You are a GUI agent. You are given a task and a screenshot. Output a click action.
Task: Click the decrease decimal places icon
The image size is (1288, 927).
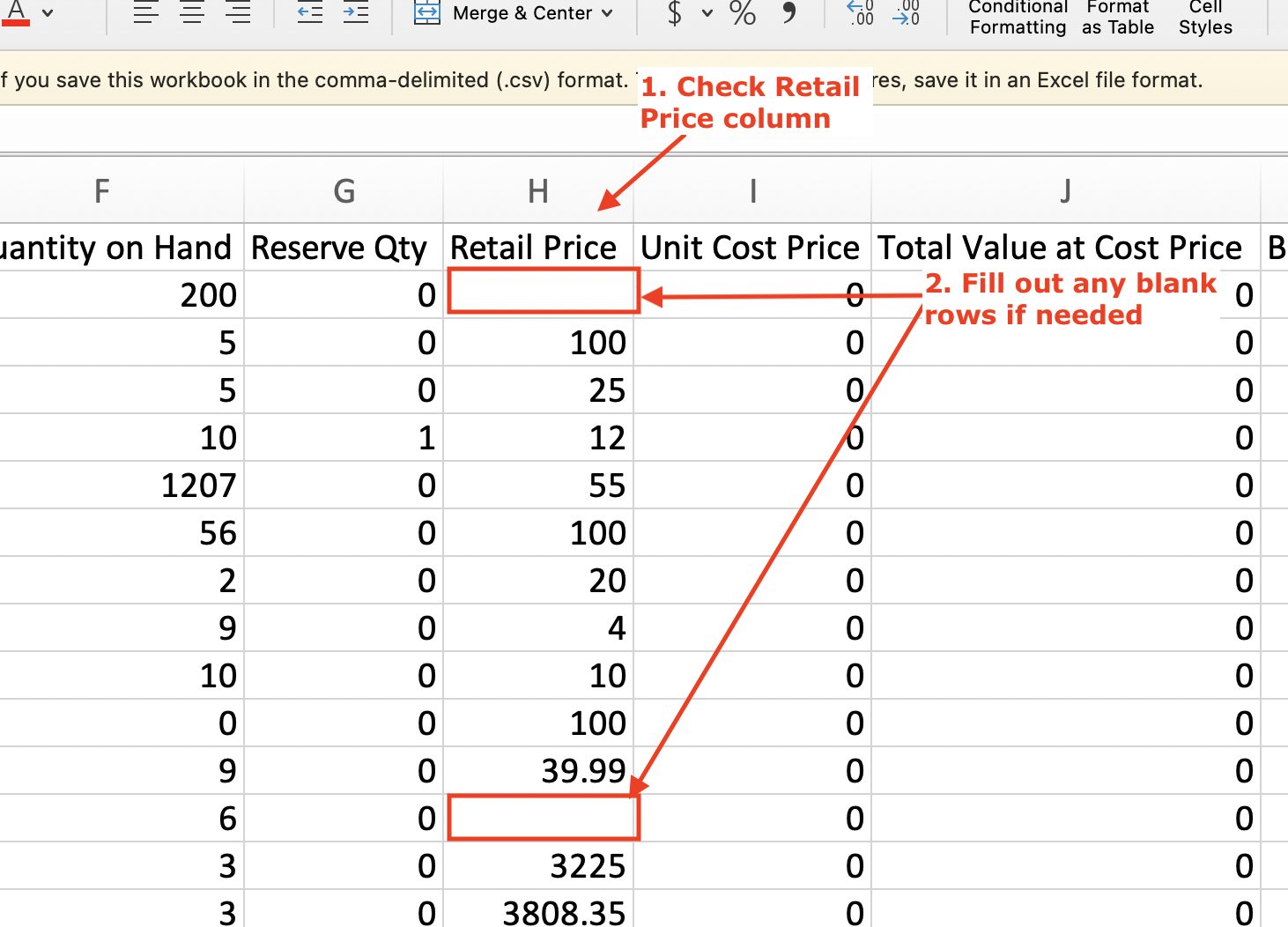coord(907,13)
